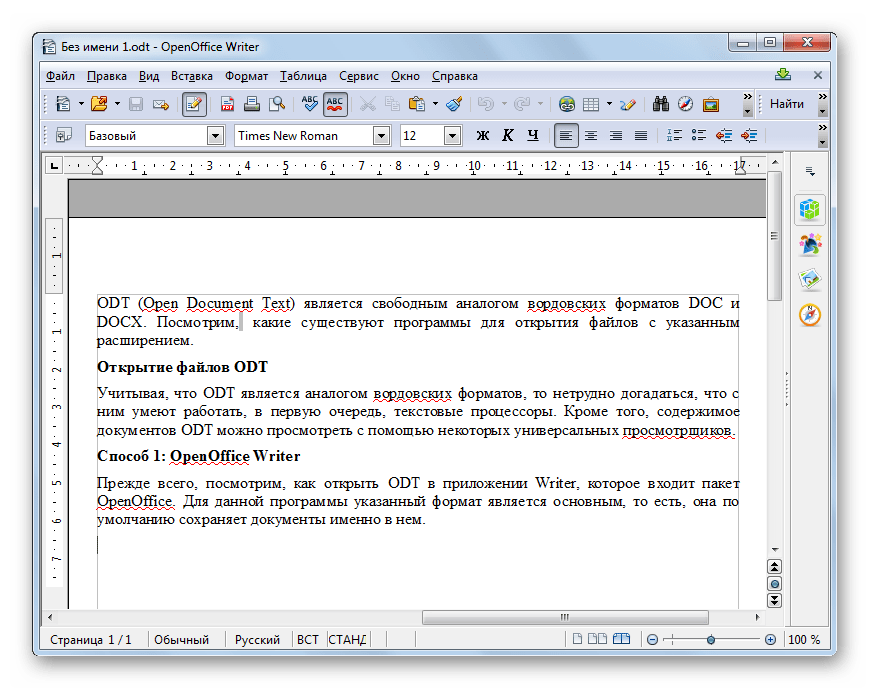Open Page Preview magnifier icon
Screen dimensions: 870x689
pyautogui.click(x=277, y=104)
